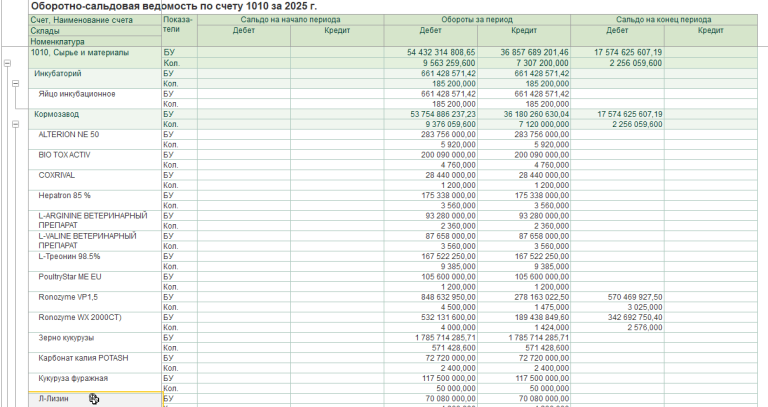Click L-Треонин quantity debit 9 385,000
Image resolution: width=768 pixels, height=407 pixels.
[458, 266]
